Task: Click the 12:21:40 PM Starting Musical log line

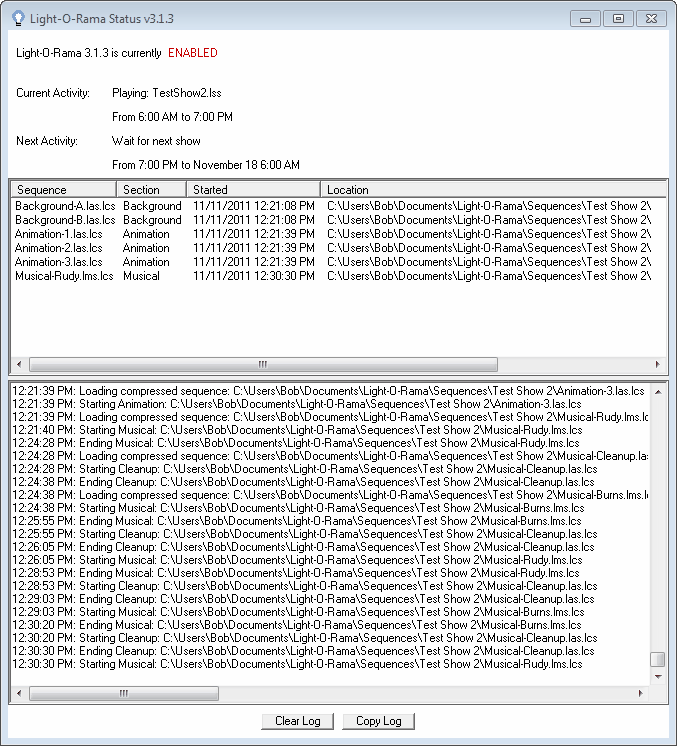Action: point(297,430)
